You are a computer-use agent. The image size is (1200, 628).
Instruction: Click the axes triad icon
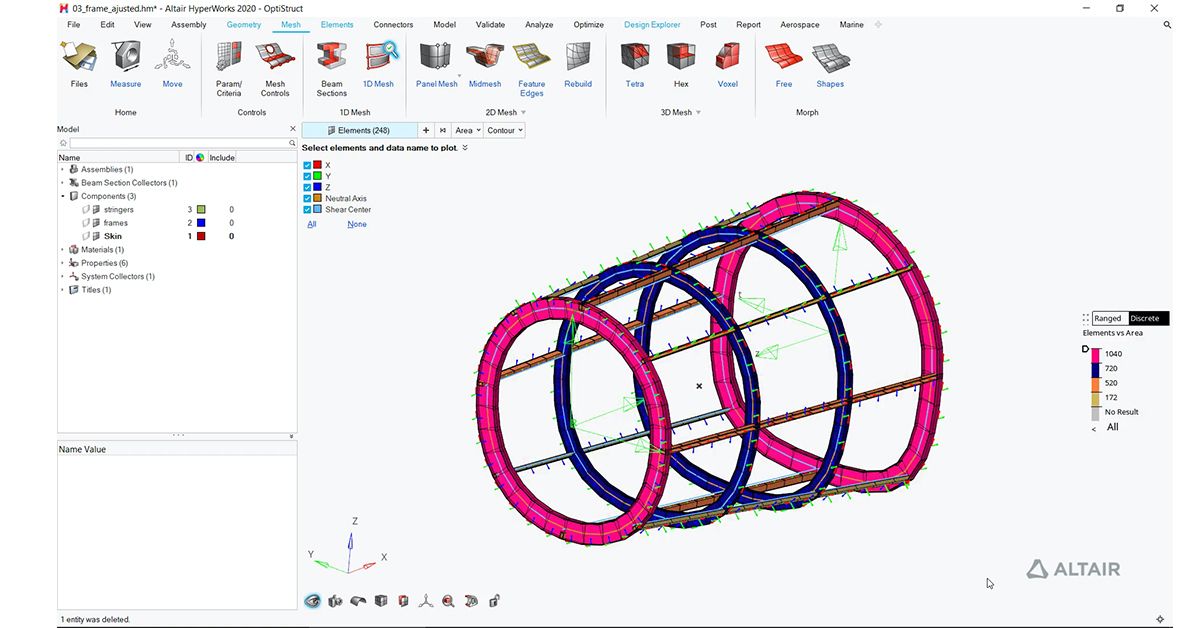[x=426, y=601]
